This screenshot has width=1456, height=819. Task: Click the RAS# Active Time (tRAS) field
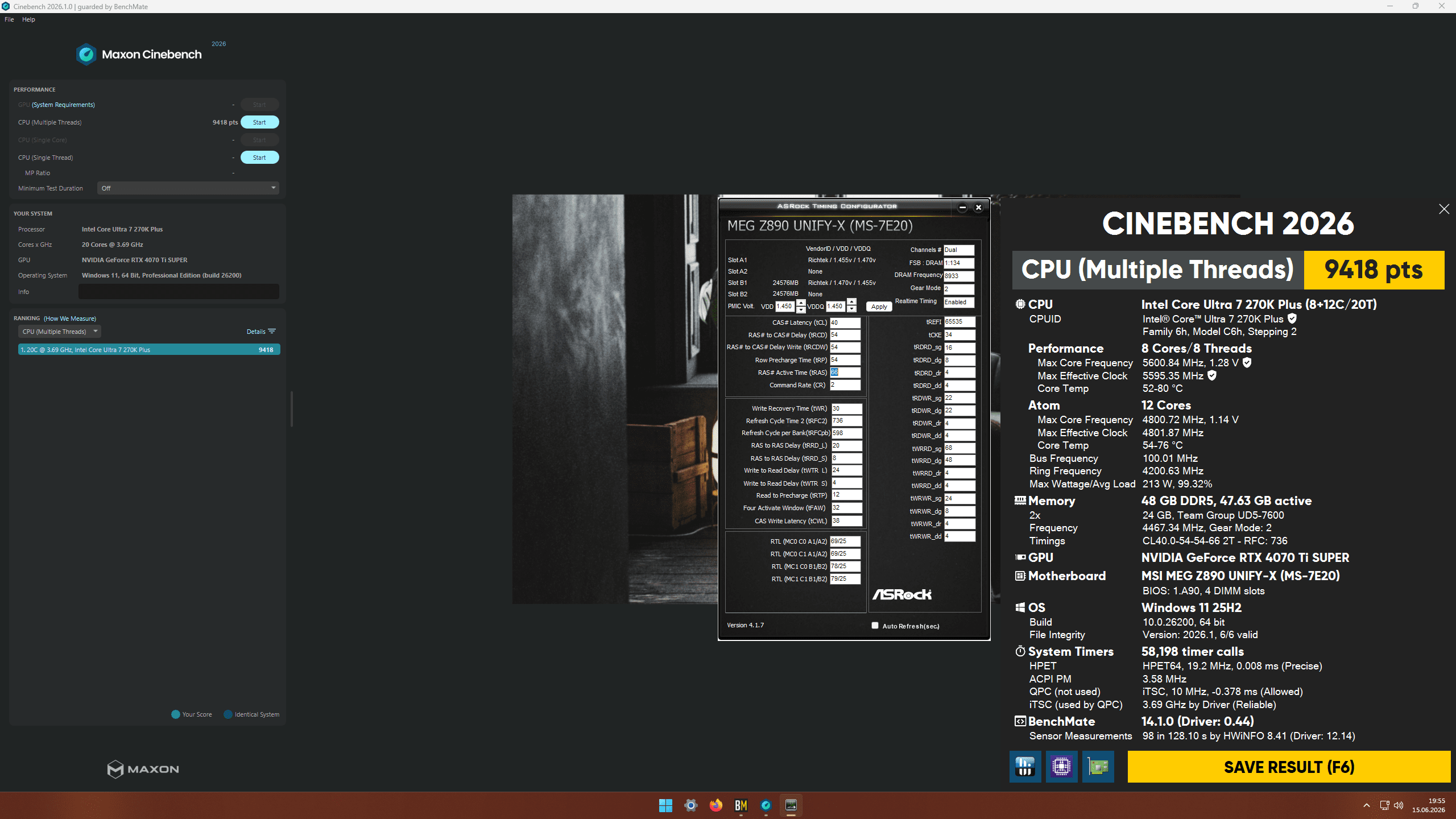pyautogui.click(x=846, y=373)
